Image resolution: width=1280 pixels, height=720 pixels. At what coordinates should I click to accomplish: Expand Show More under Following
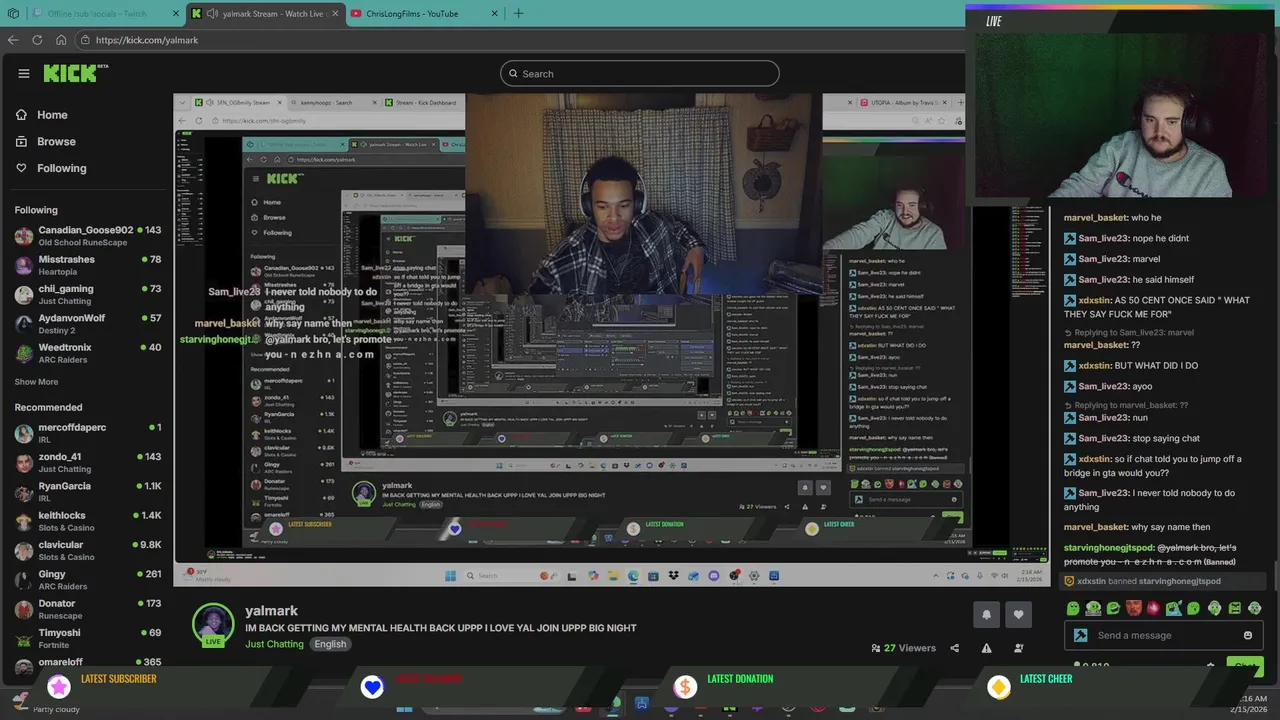point(36,382)
